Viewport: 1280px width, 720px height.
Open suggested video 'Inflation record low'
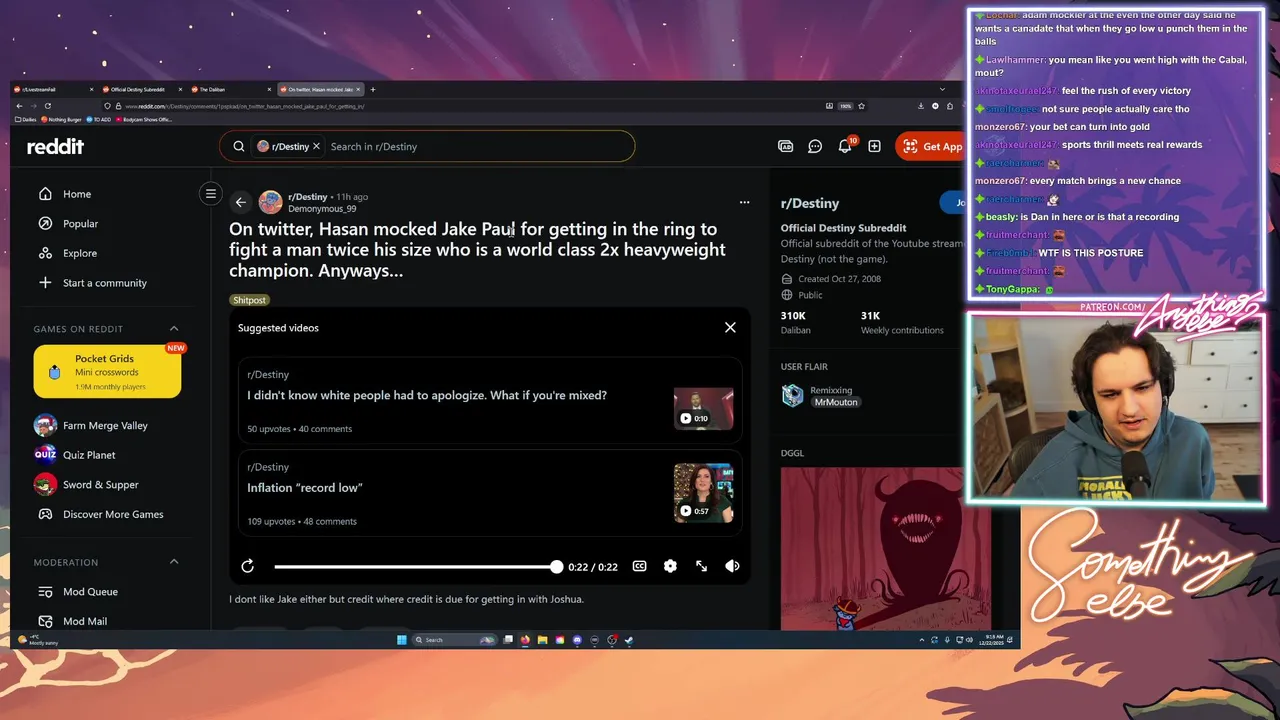click(304, 488)
